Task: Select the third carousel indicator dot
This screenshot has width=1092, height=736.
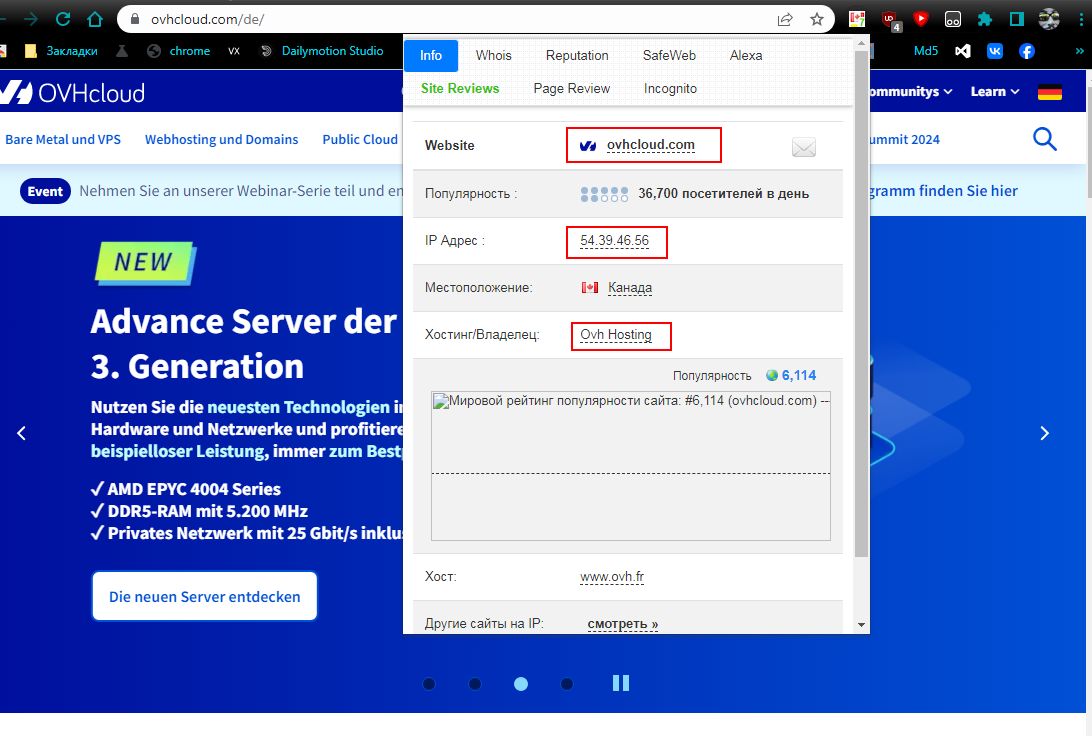Action: click(521, 684)
